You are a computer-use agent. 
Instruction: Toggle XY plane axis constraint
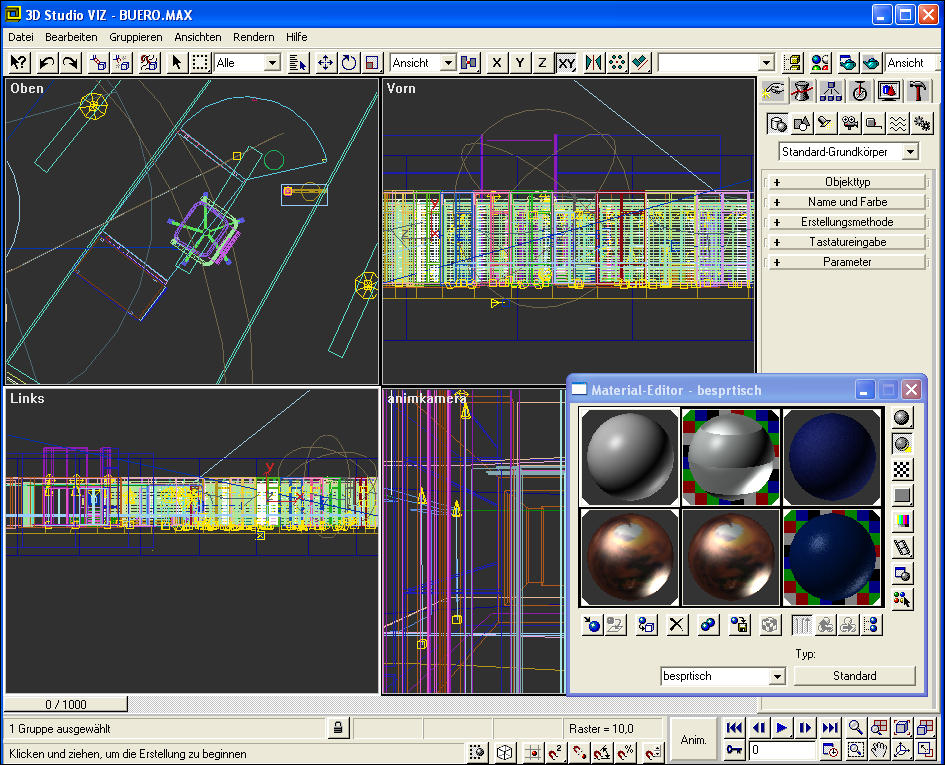tap(566, 63)
